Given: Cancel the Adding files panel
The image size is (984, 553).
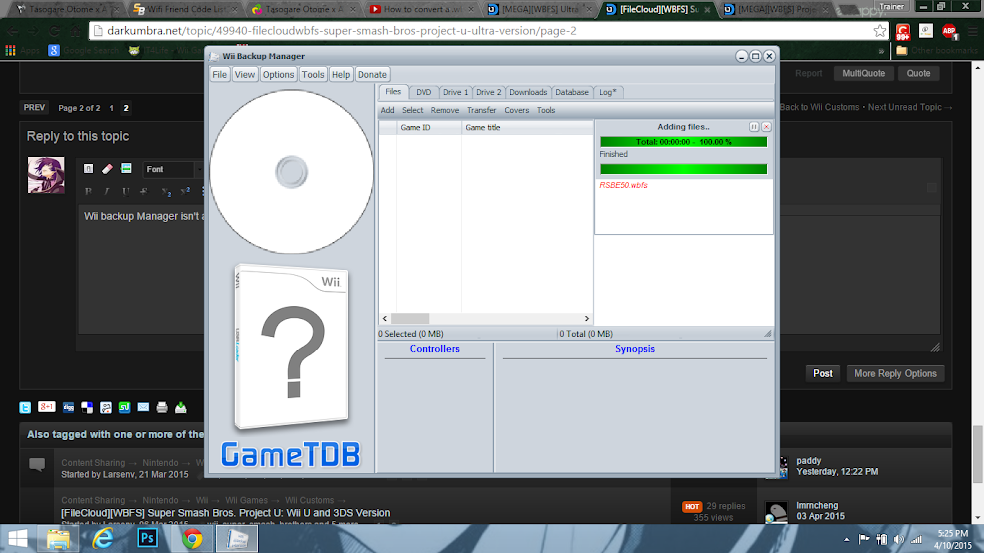Looking at the screenshot, I should point(766,127).
